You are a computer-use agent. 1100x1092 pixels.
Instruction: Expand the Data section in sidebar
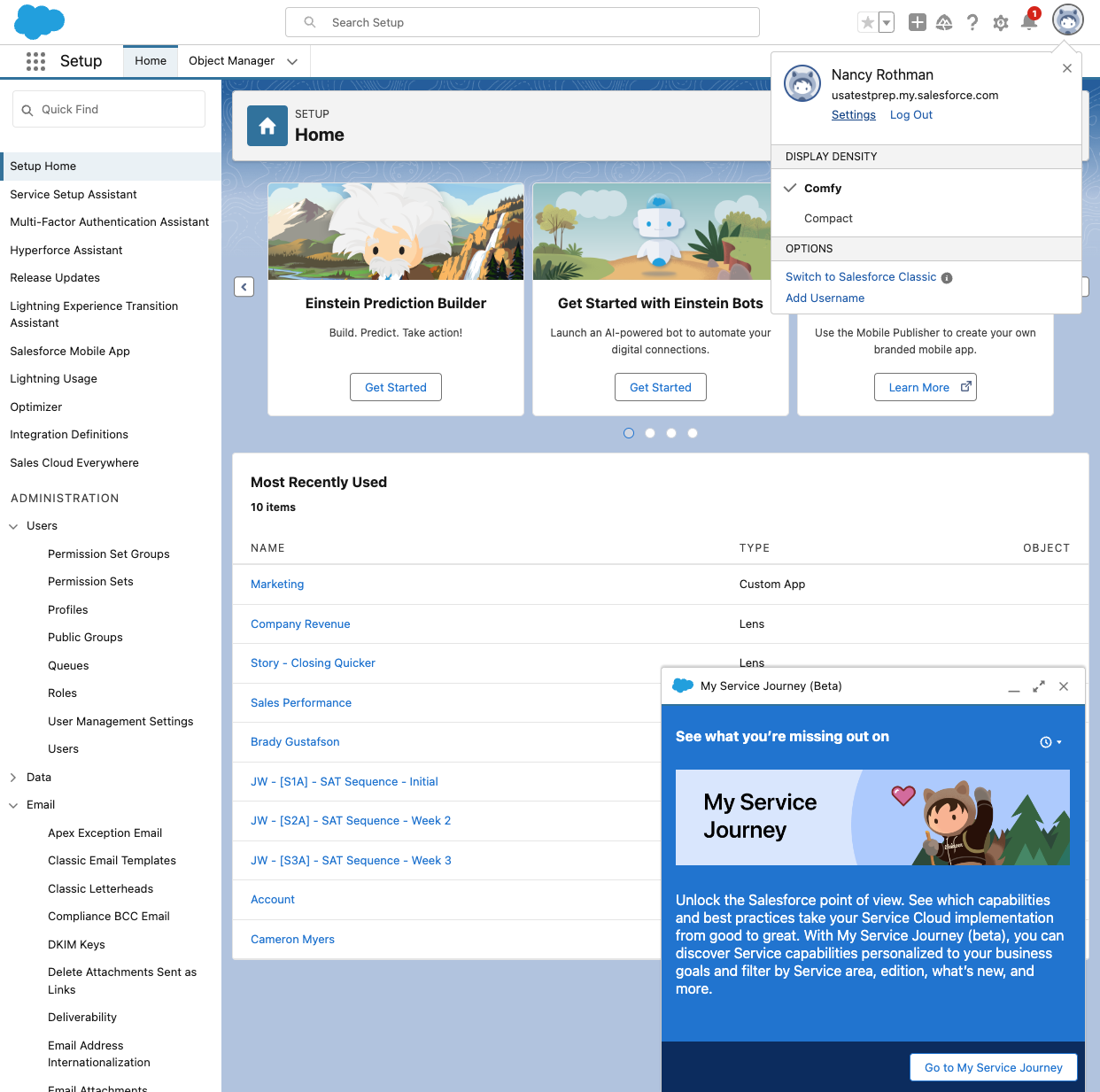coord(13,778)
